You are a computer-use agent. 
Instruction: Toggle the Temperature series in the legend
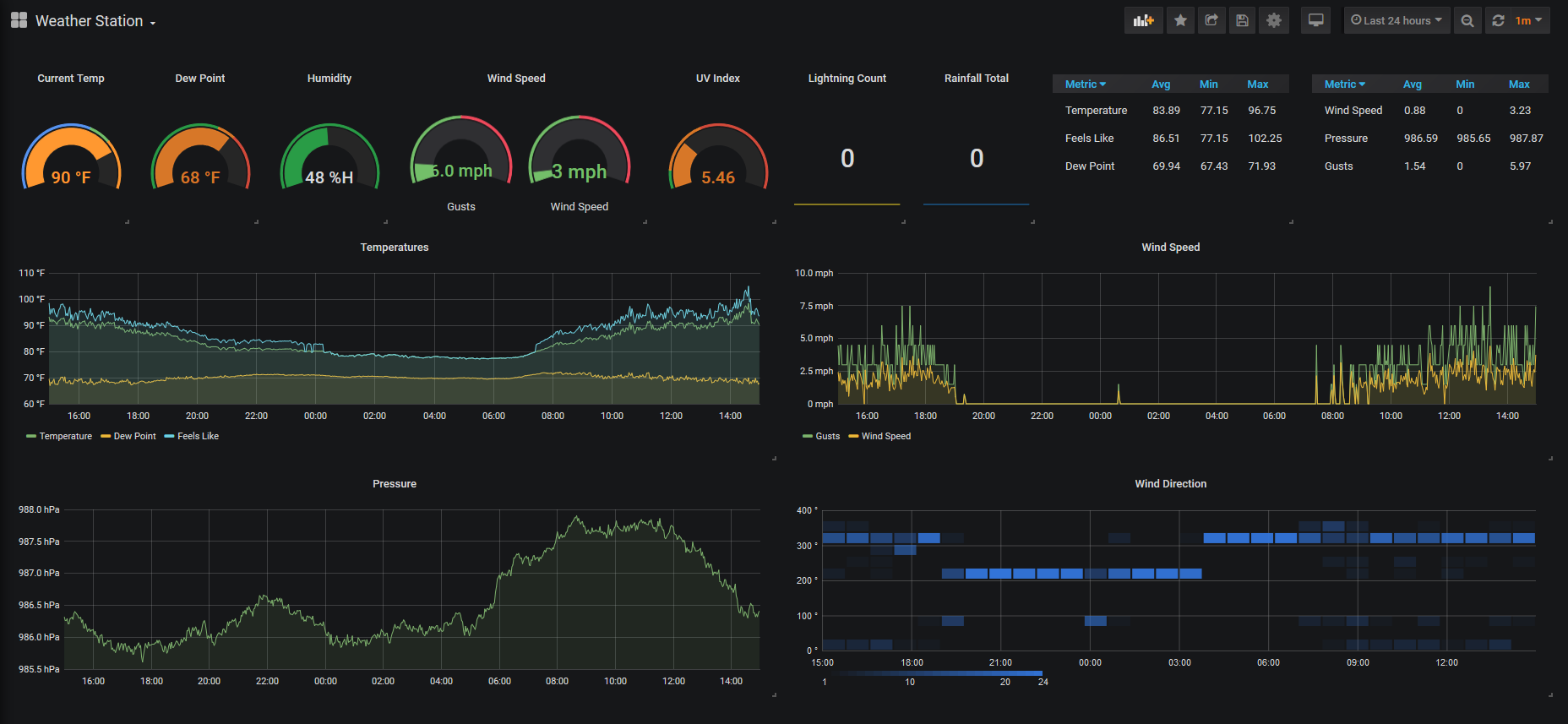[66, 436]
